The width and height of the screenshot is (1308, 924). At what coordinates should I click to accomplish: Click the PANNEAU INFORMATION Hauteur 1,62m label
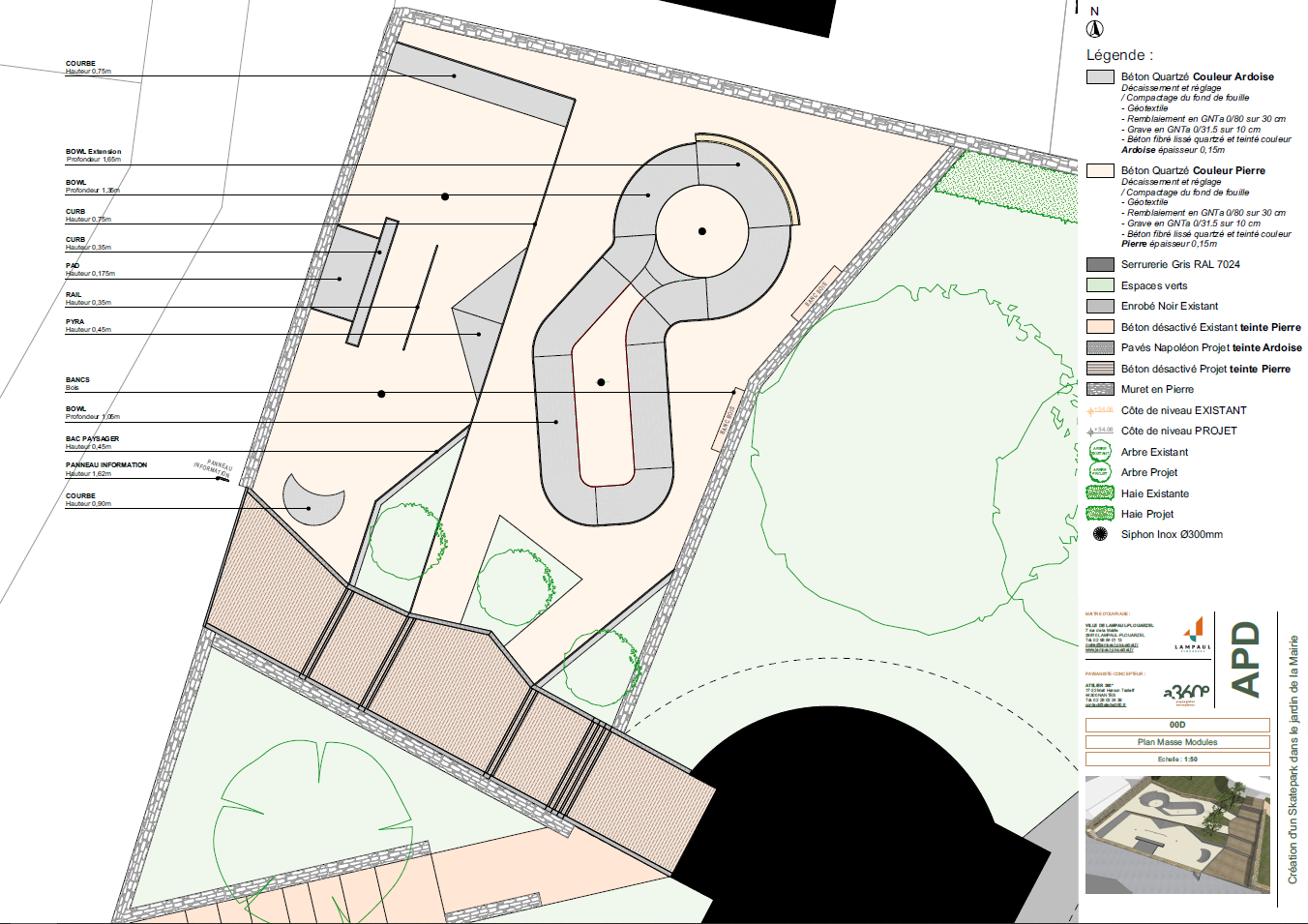point(106,469)
